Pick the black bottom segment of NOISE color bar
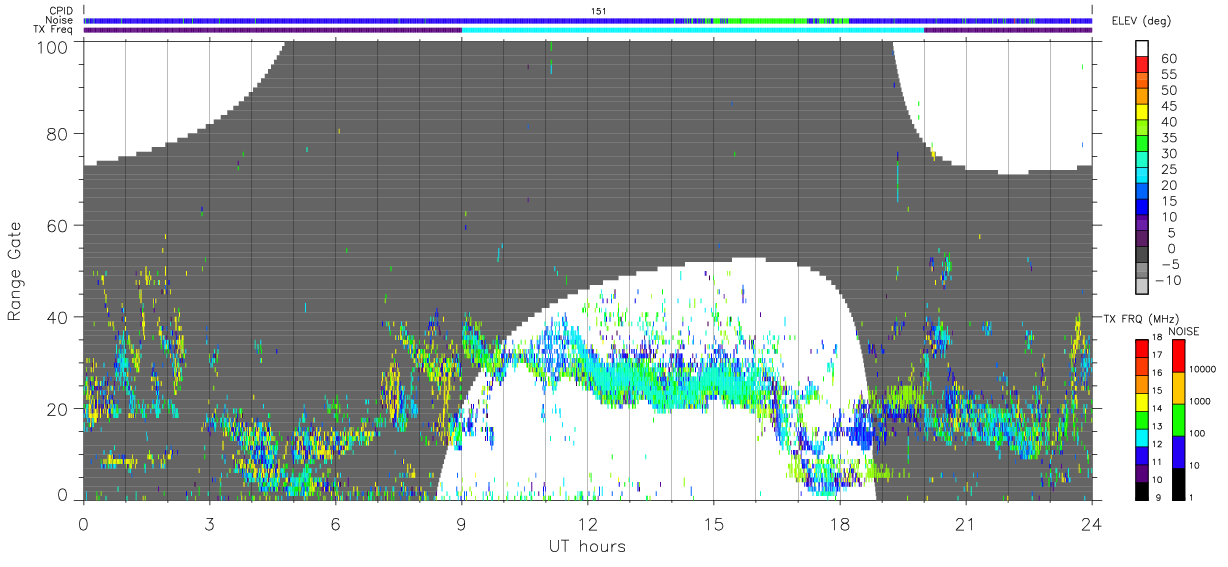Viewport: 1228px width, 567px height. tap(1180, 482)
